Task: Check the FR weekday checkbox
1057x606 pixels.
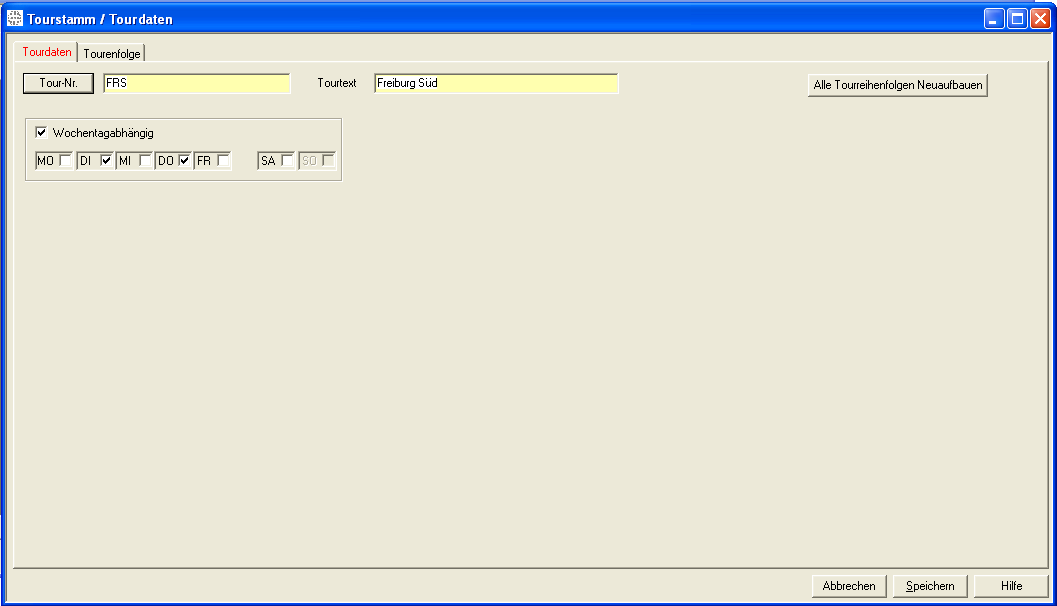Action: pyautogui.click(x=223, y=160)
